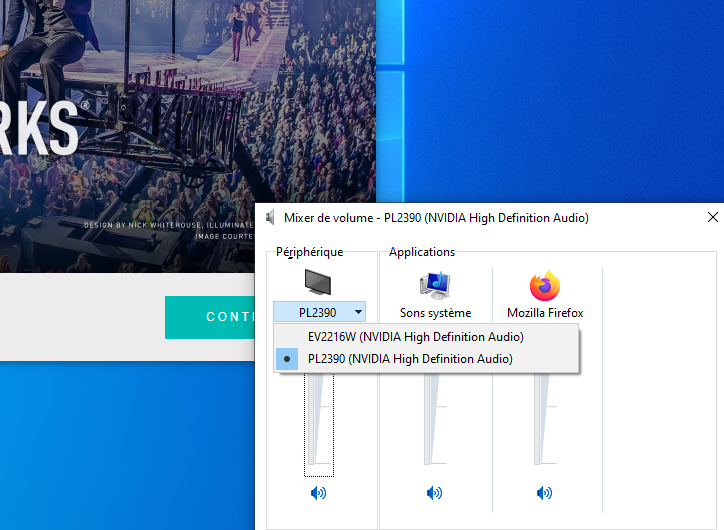The image size is (724, 530).
Task: Click the Applications group label
Action: (422, 252)
